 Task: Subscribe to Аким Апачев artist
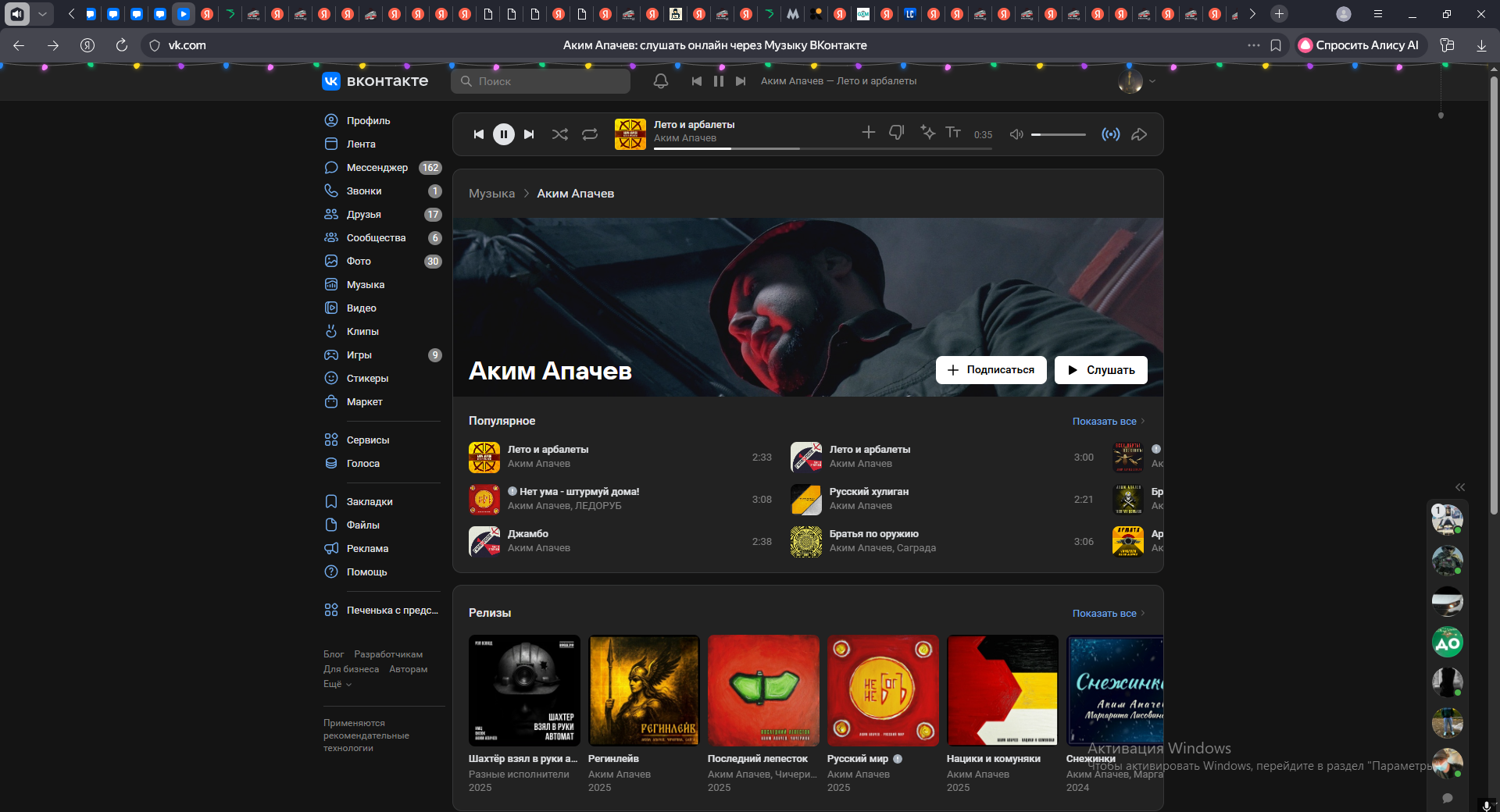pyautogui.click(x=991, y=370)
